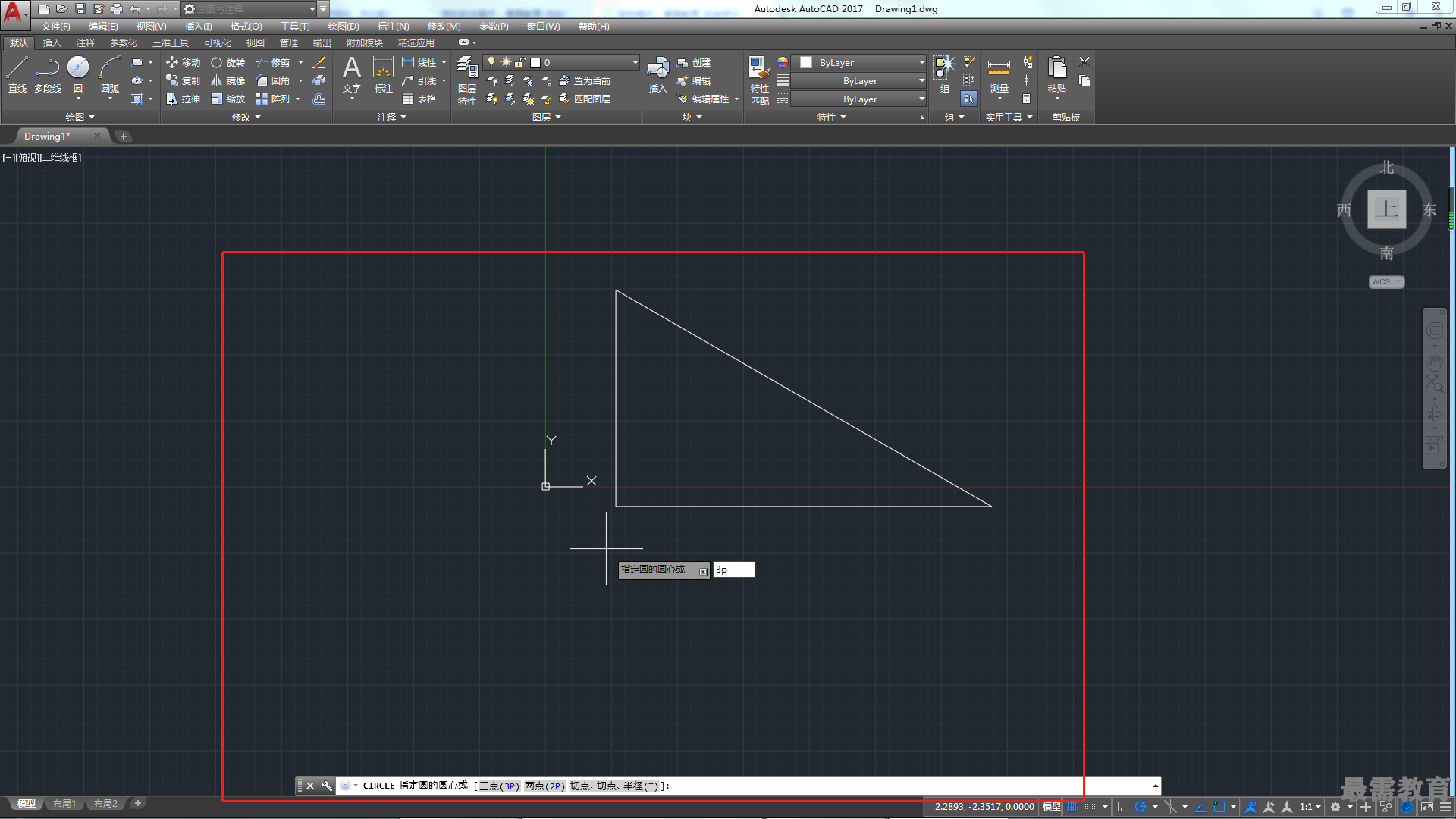Image resolution: width=1456 pixels, height=819 pixels.
Task: Click the dynamic input field showing 3p
Action: [733, 570]
